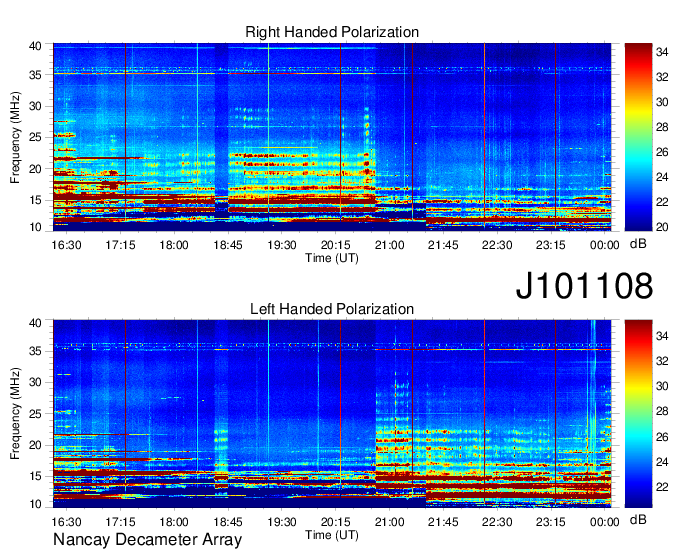Screen dimensions: 680x552
Task: Click the '16:30' tick label on top plot
Action: coord(66,245)
